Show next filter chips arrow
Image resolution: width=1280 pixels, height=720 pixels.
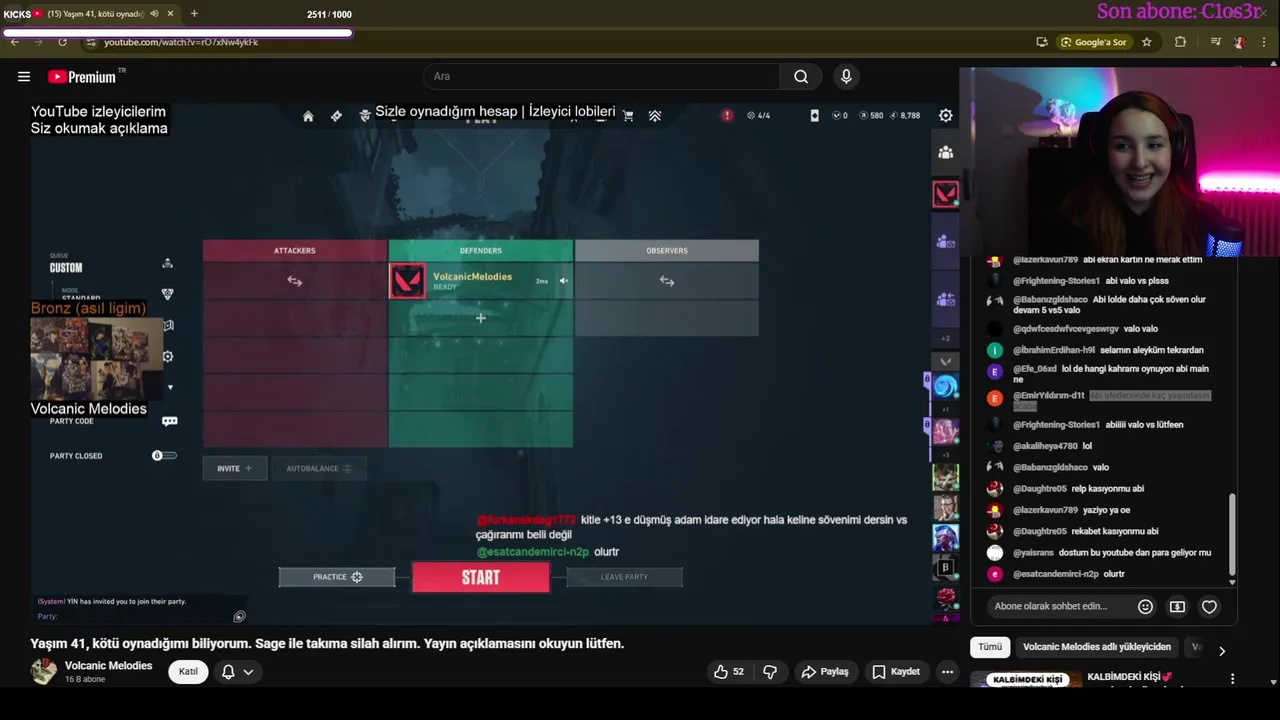click(1221, 650)
